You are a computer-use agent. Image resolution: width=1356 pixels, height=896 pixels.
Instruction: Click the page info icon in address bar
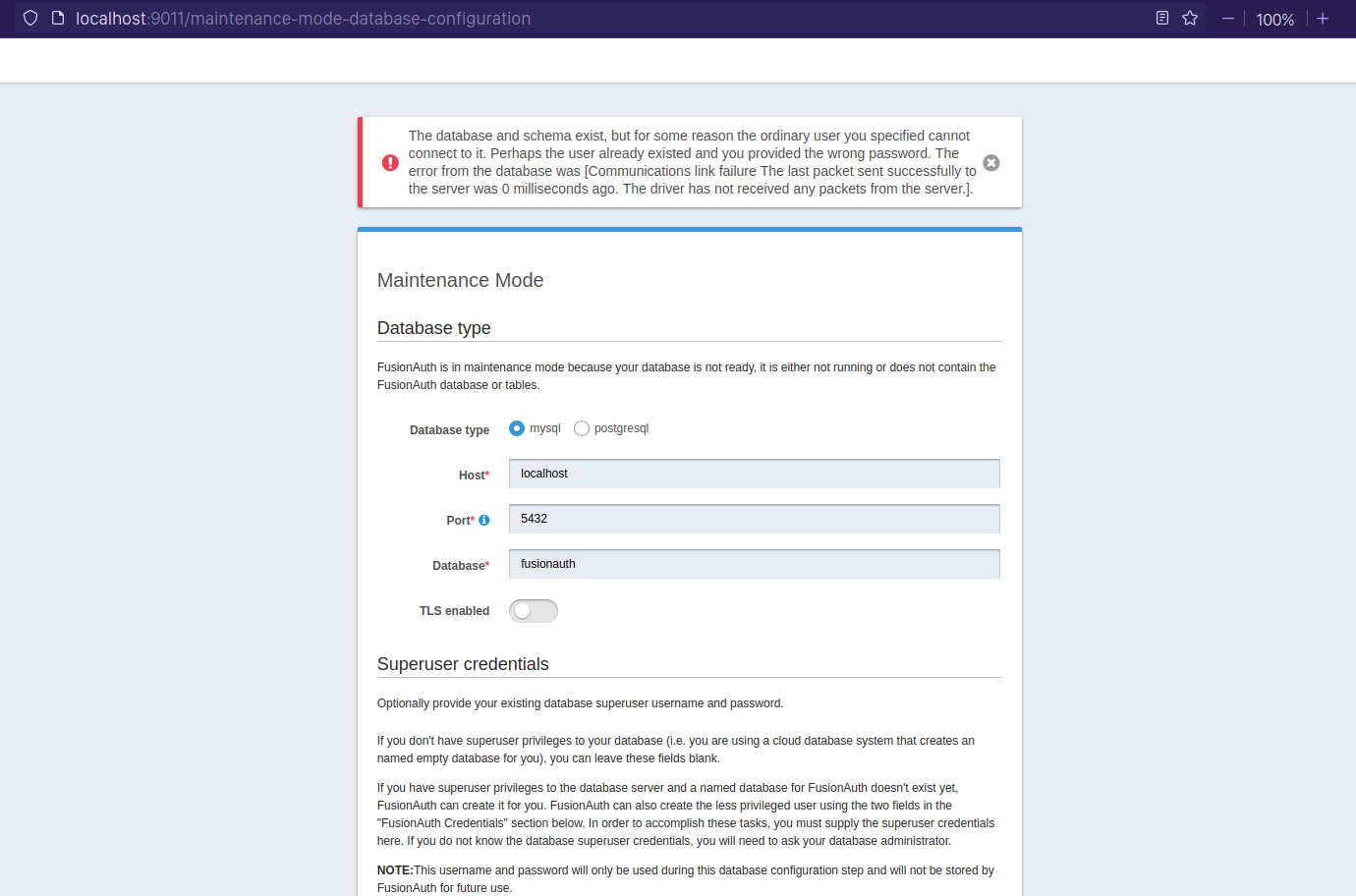[x=58, y=19]
